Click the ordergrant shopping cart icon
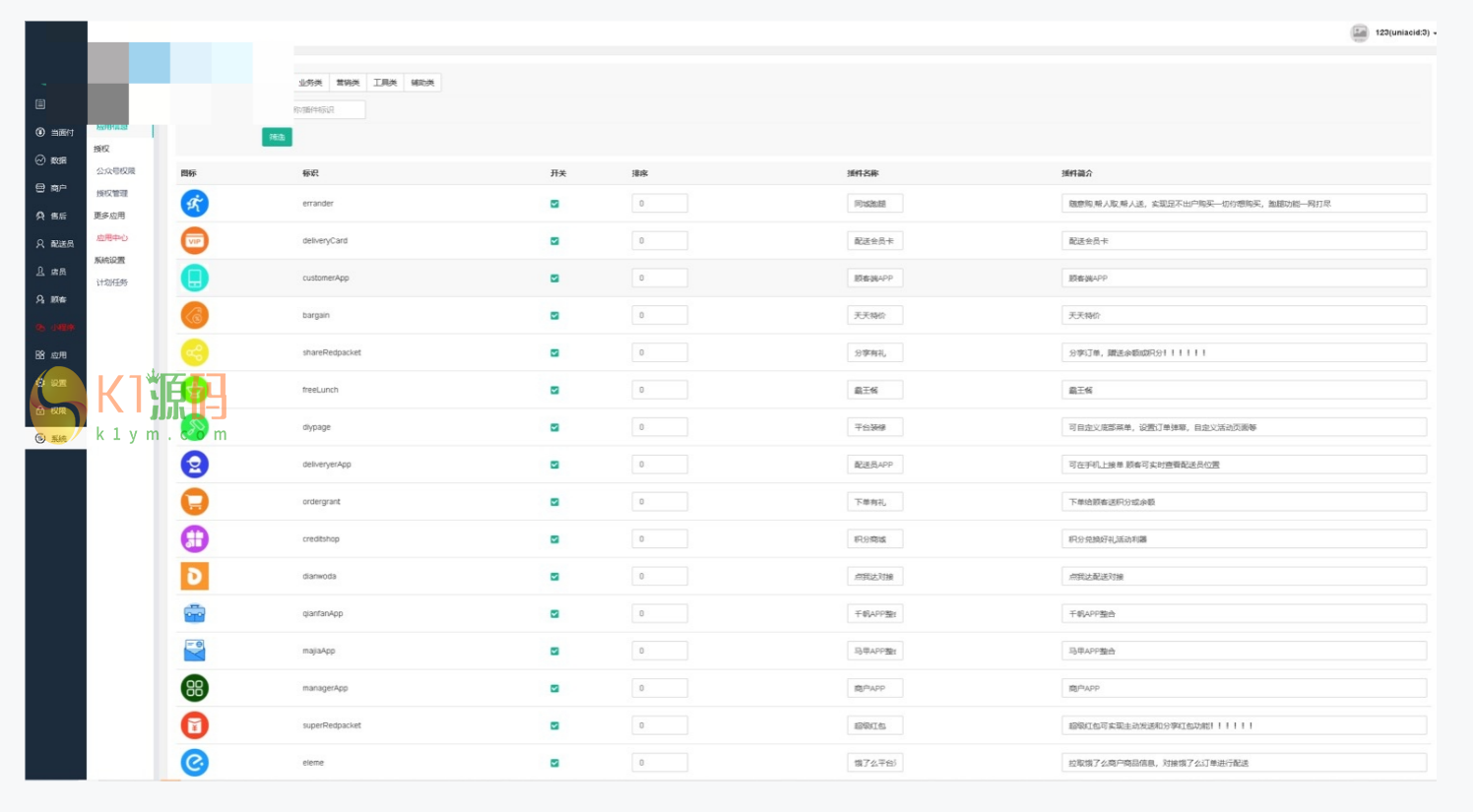This screenshot has height=812, width=1476. [195, 502]
